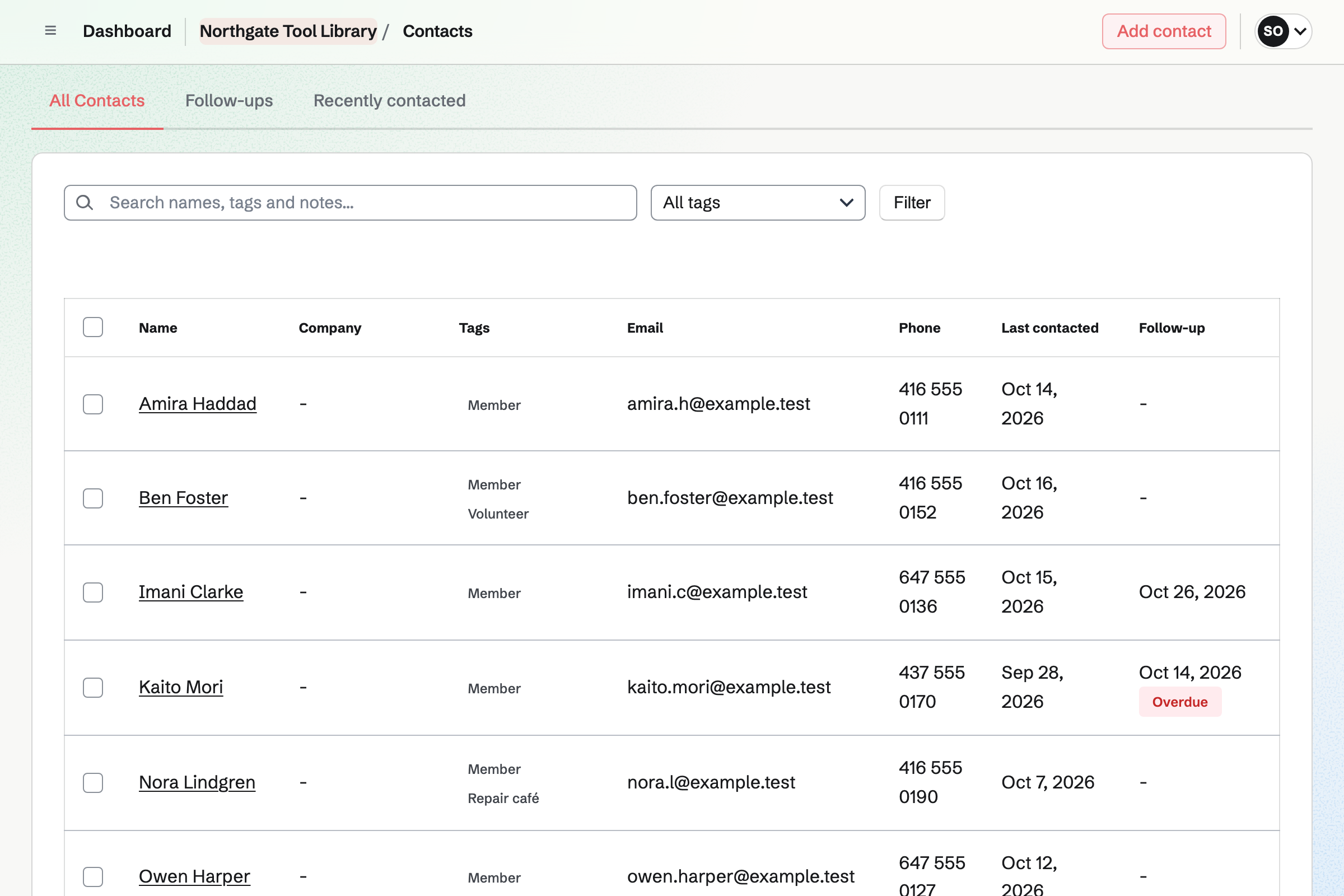Open the Recently contacted tab
Viewport: 1344px width, 896px height.
click(390, 101)
